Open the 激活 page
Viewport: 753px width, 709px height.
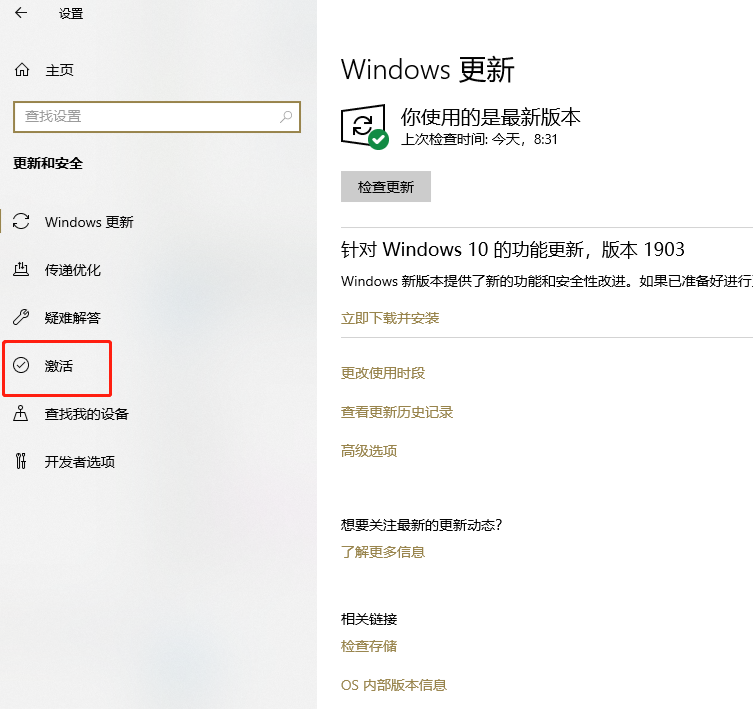(59, 366)
